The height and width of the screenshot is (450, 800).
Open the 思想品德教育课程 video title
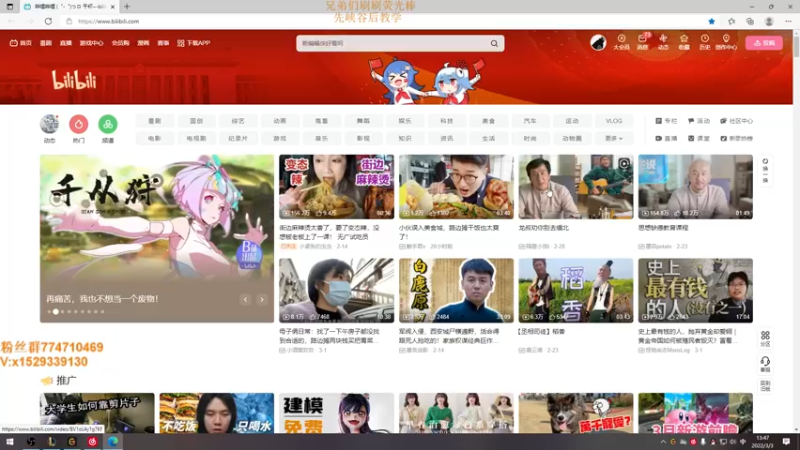click(x=663, y=228)
